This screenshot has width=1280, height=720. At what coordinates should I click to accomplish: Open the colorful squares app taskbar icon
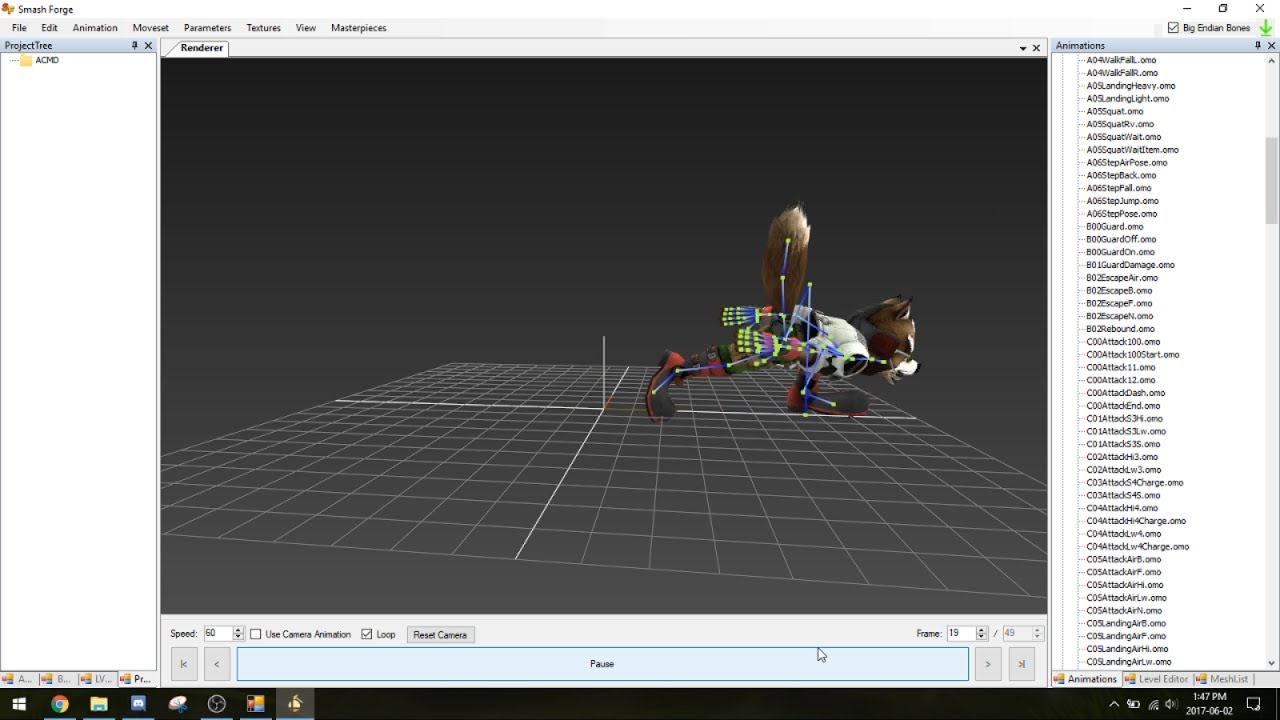(x=255, y=704)
